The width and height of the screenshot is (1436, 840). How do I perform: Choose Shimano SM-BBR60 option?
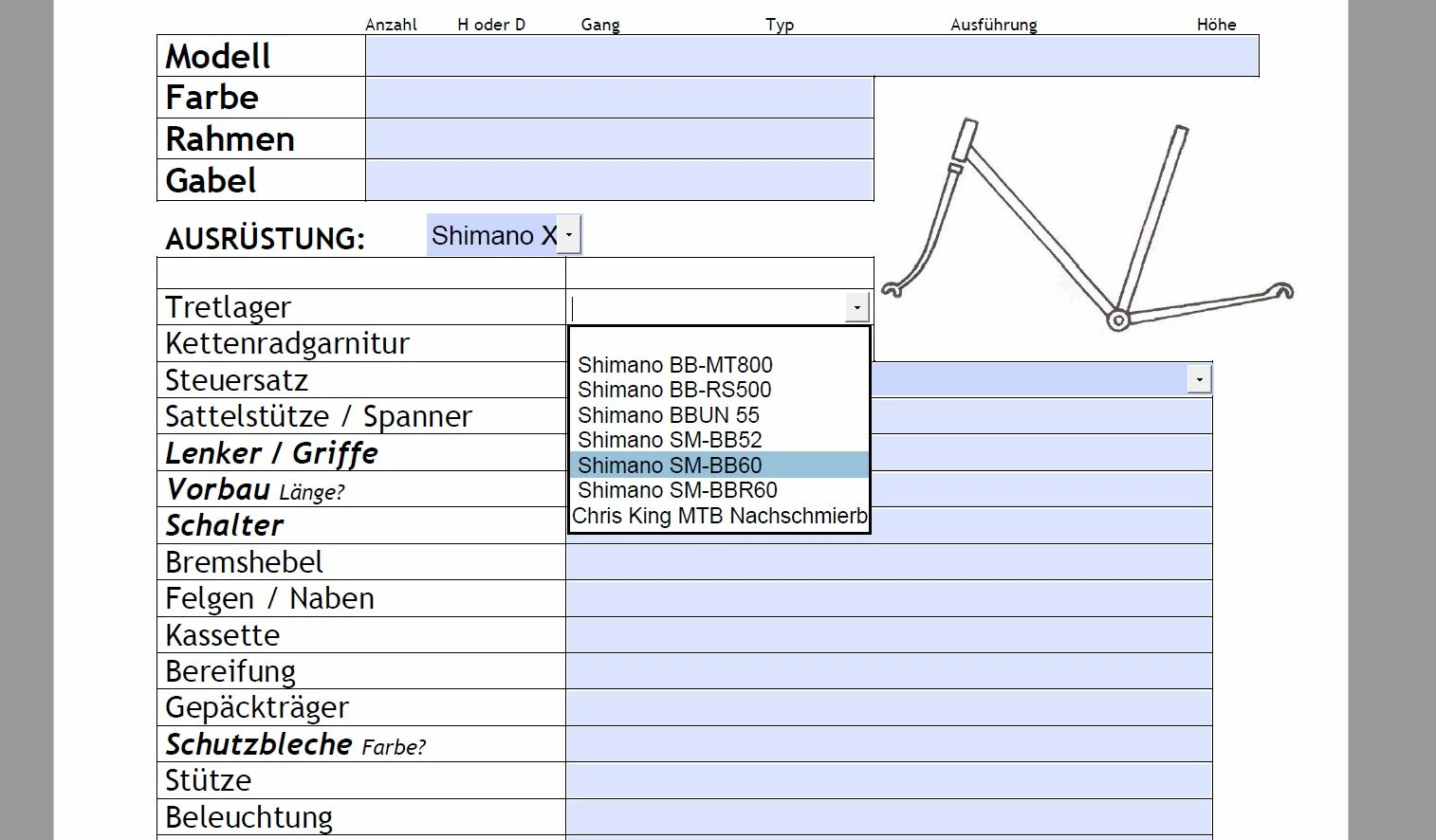point(719,490)
